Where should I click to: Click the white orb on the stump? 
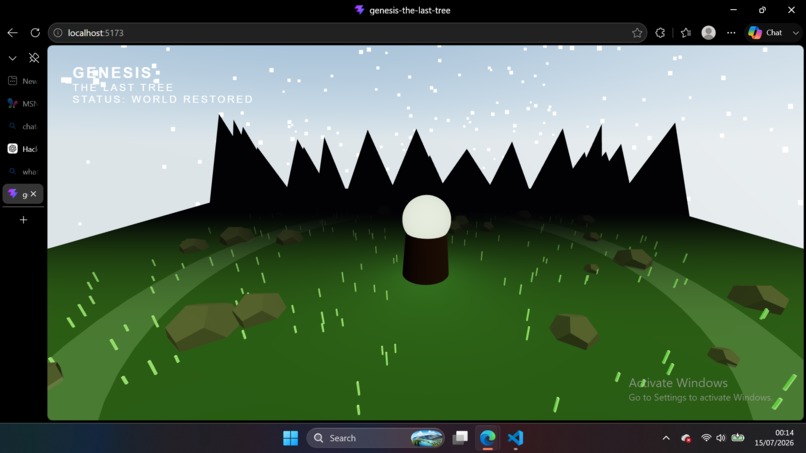426,216
